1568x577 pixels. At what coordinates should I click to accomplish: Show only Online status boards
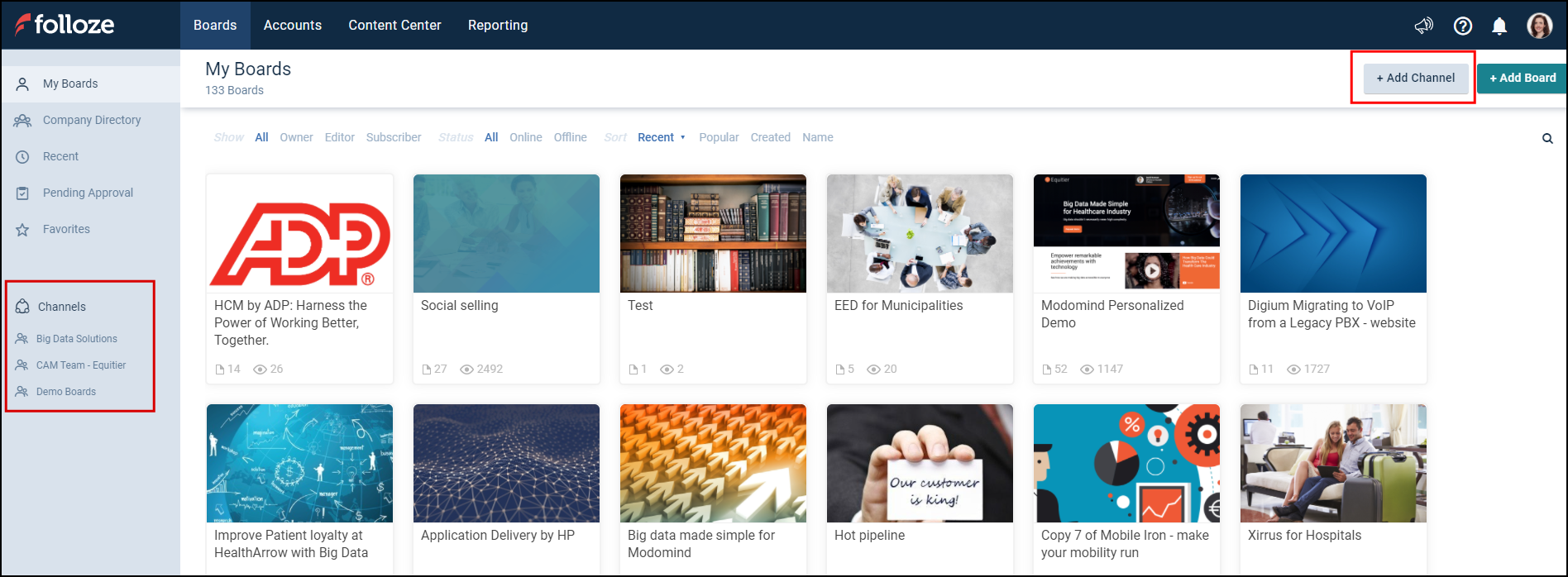[525, 137]
